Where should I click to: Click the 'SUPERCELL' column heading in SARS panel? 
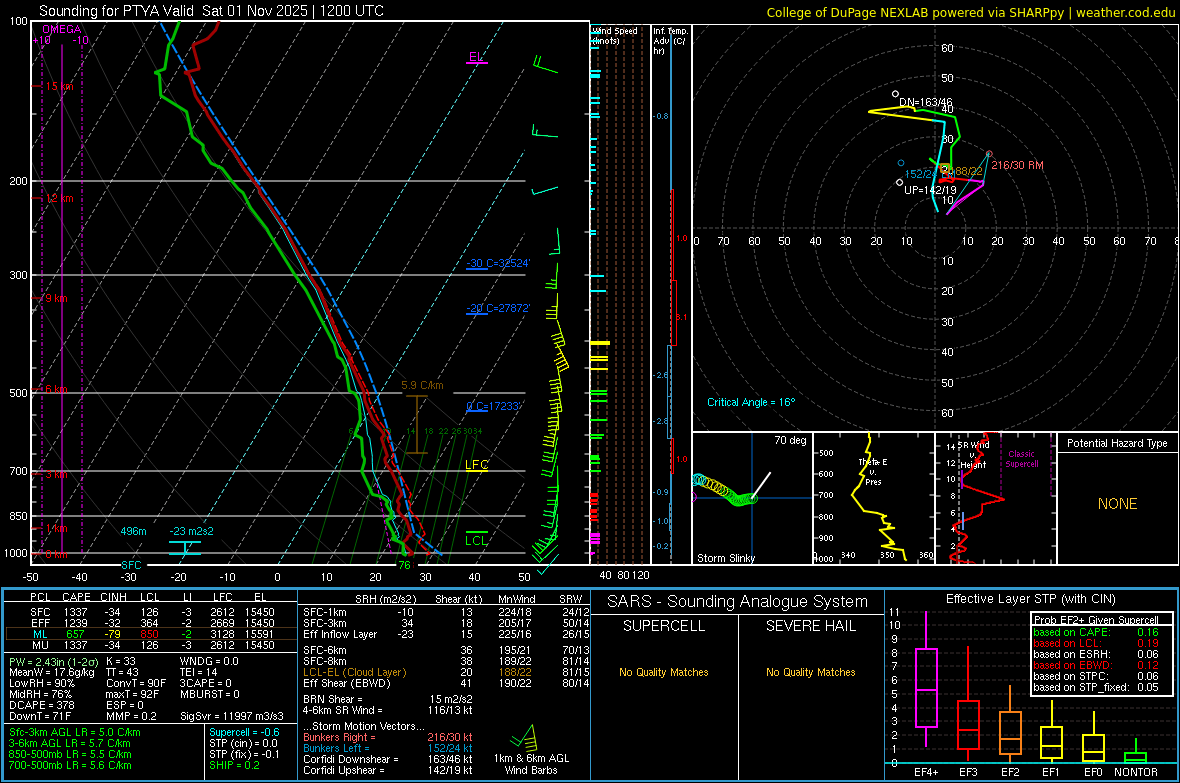664,626
